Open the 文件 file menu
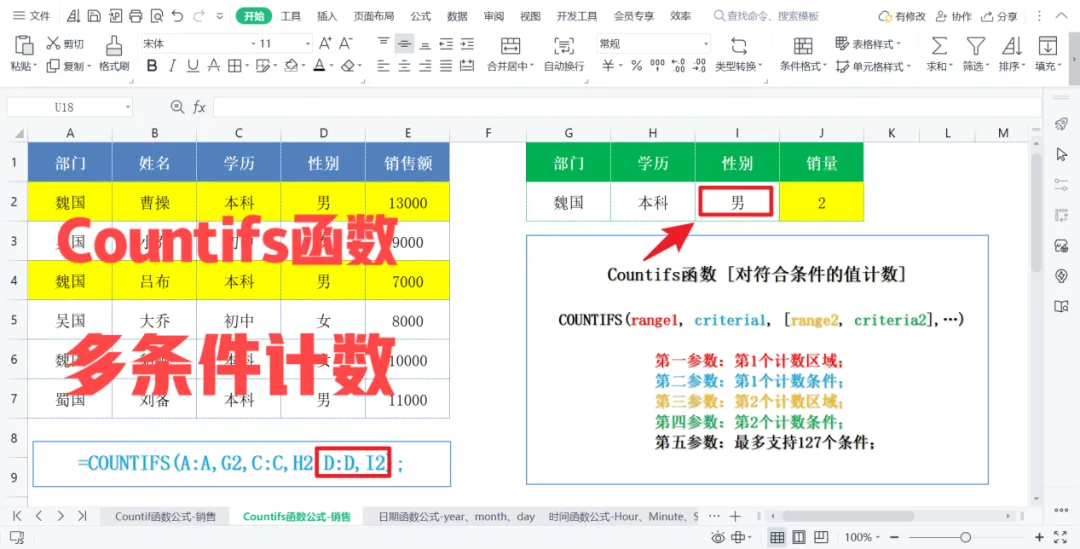 [x=32, y=16]
